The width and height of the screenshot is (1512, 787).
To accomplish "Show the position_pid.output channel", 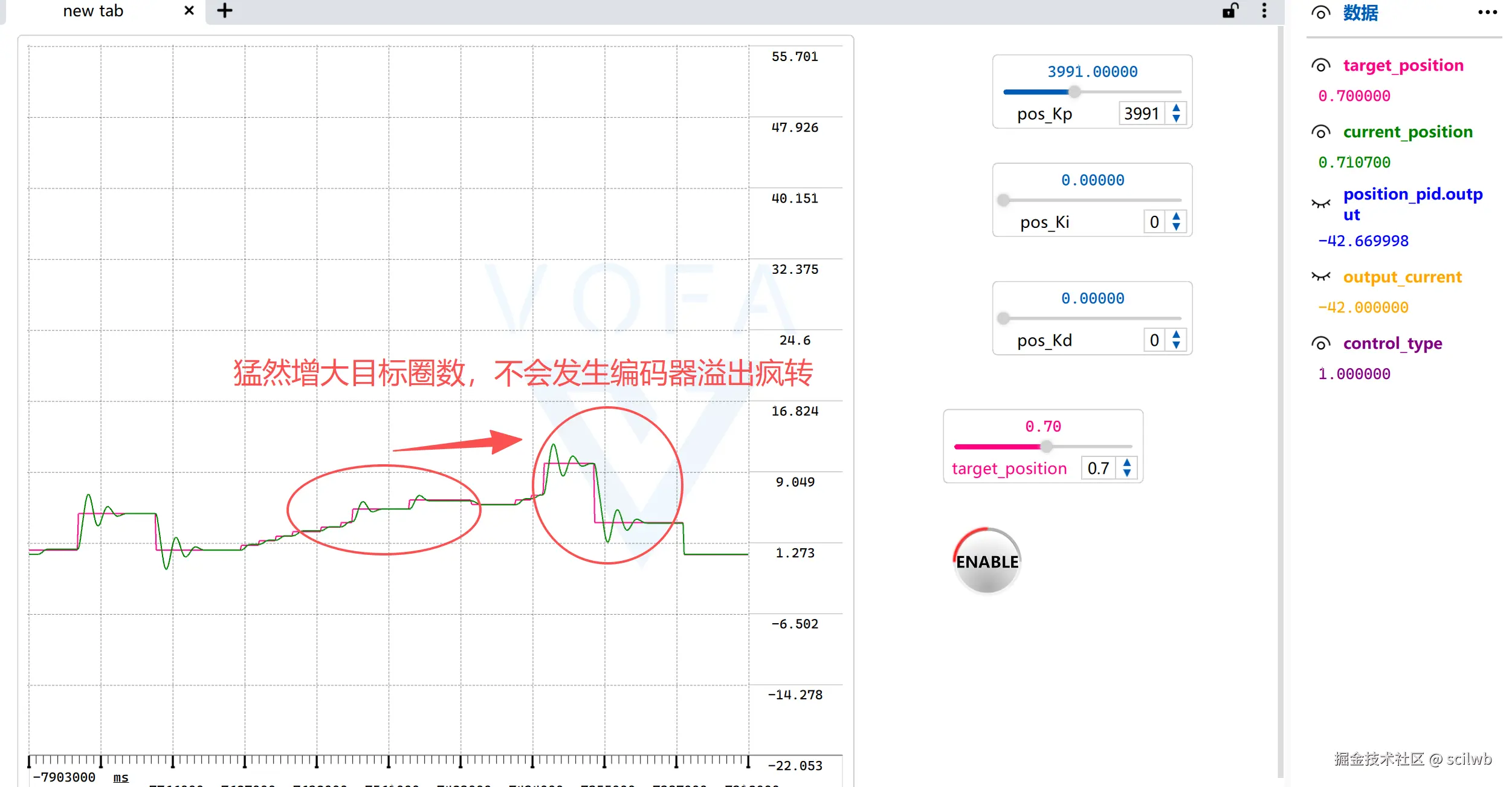I will (x=1321, y=204).
